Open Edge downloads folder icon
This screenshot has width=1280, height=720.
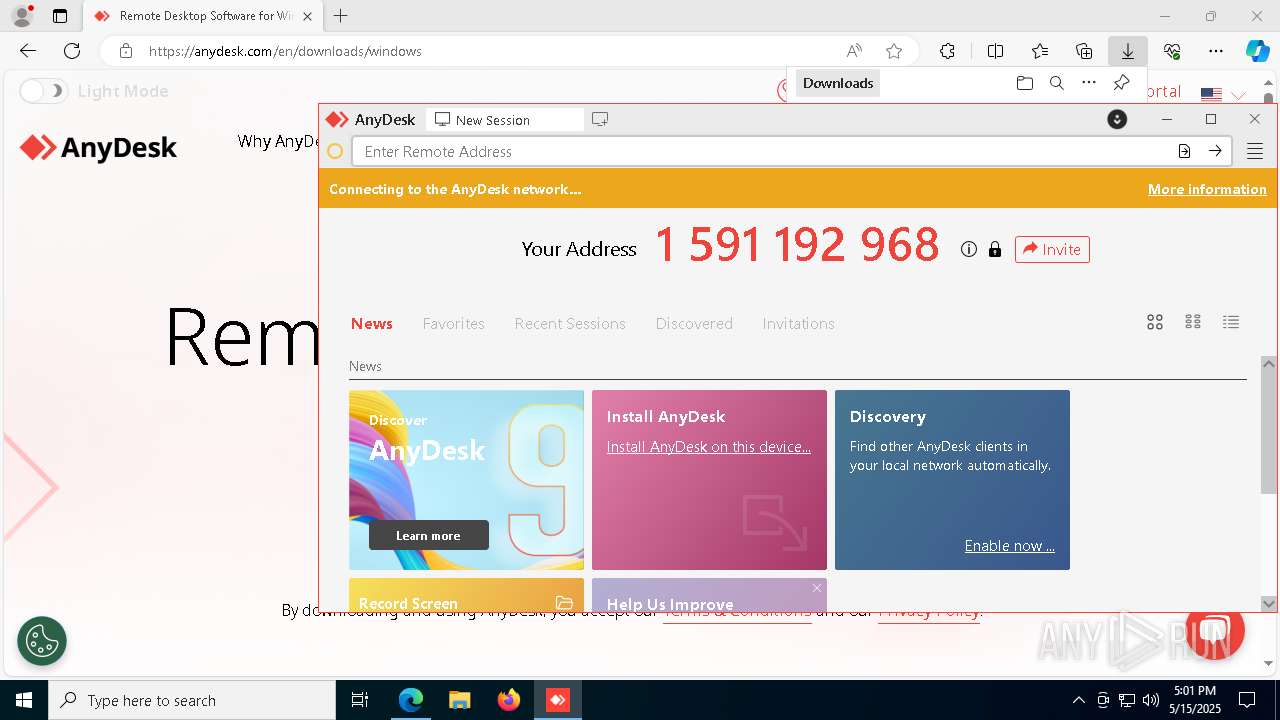click(1024, 83)
